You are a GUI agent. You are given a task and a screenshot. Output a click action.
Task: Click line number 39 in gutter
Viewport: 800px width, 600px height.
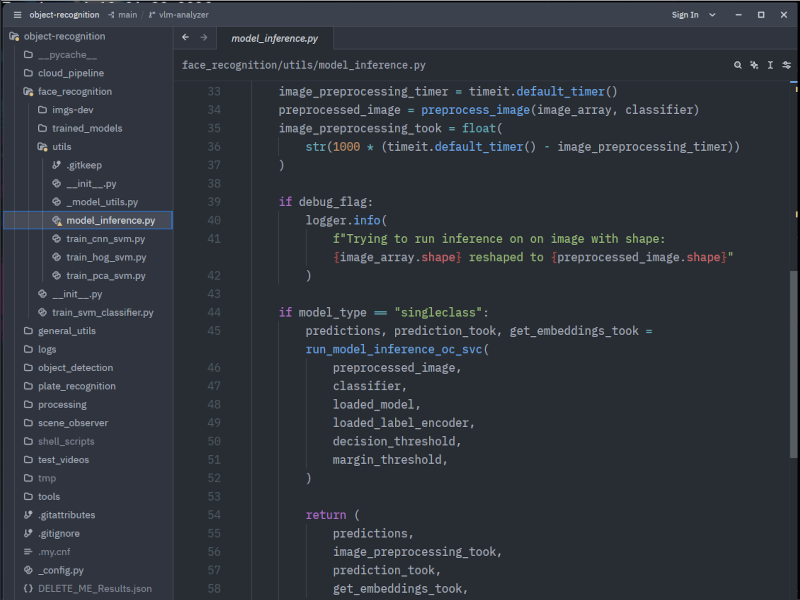click(x=214, y=202)
